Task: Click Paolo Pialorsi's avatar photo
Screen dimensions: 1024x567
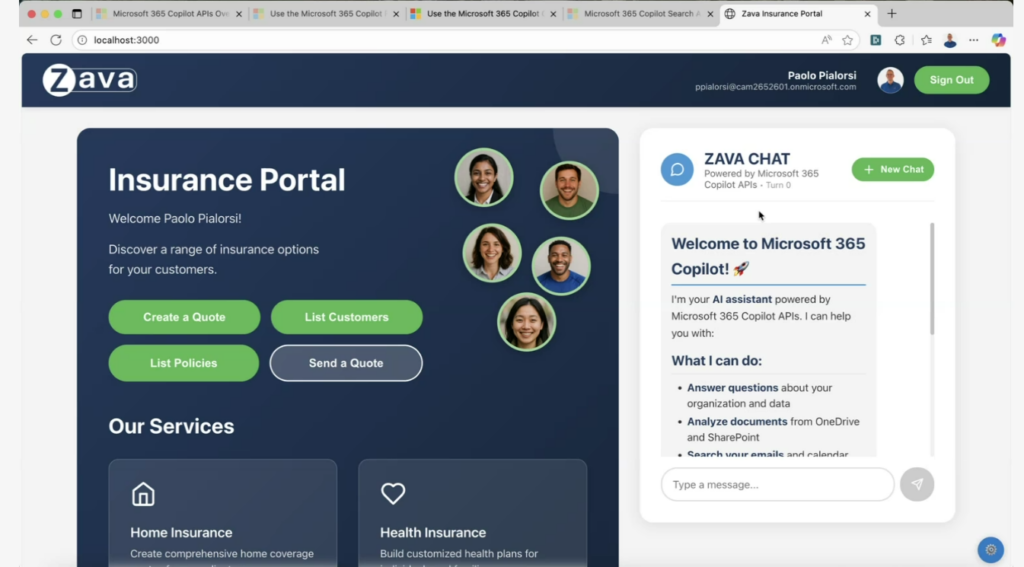Action: click(890, 80)
